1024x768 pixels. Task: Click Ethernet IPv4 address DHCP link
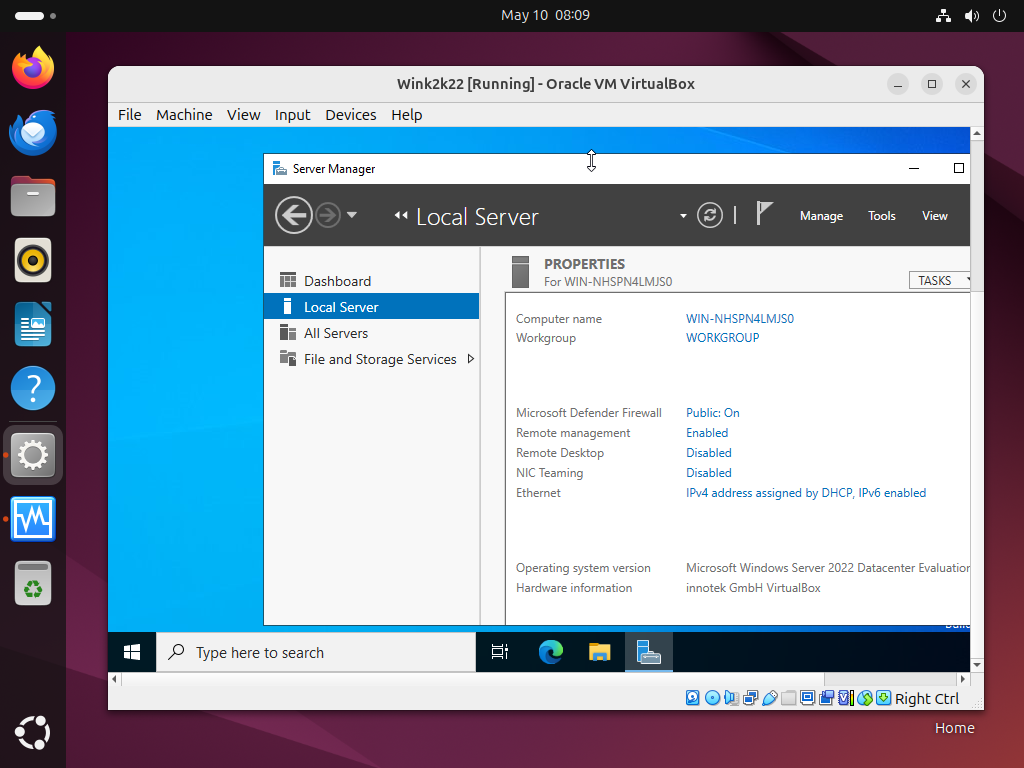pos(806,493)
